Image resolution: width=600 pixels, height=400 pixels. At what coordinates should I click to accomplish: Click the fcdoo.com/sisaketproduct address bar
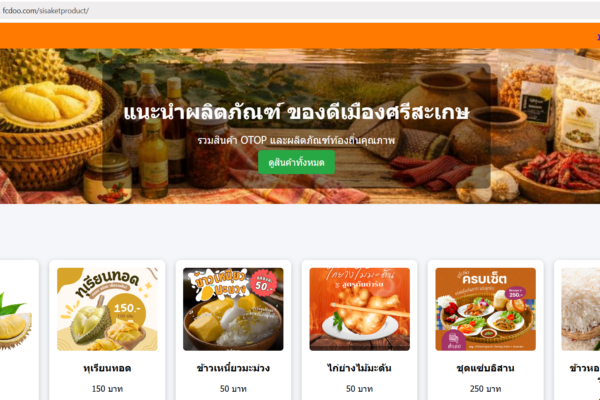[300, 11]
